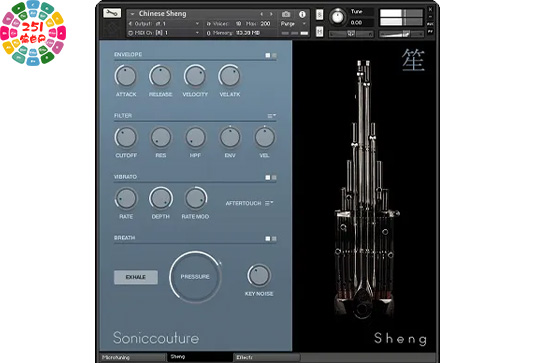Click the BREATH section grey square toggle
Screen dimensions: 535x363
pos(274,238)
